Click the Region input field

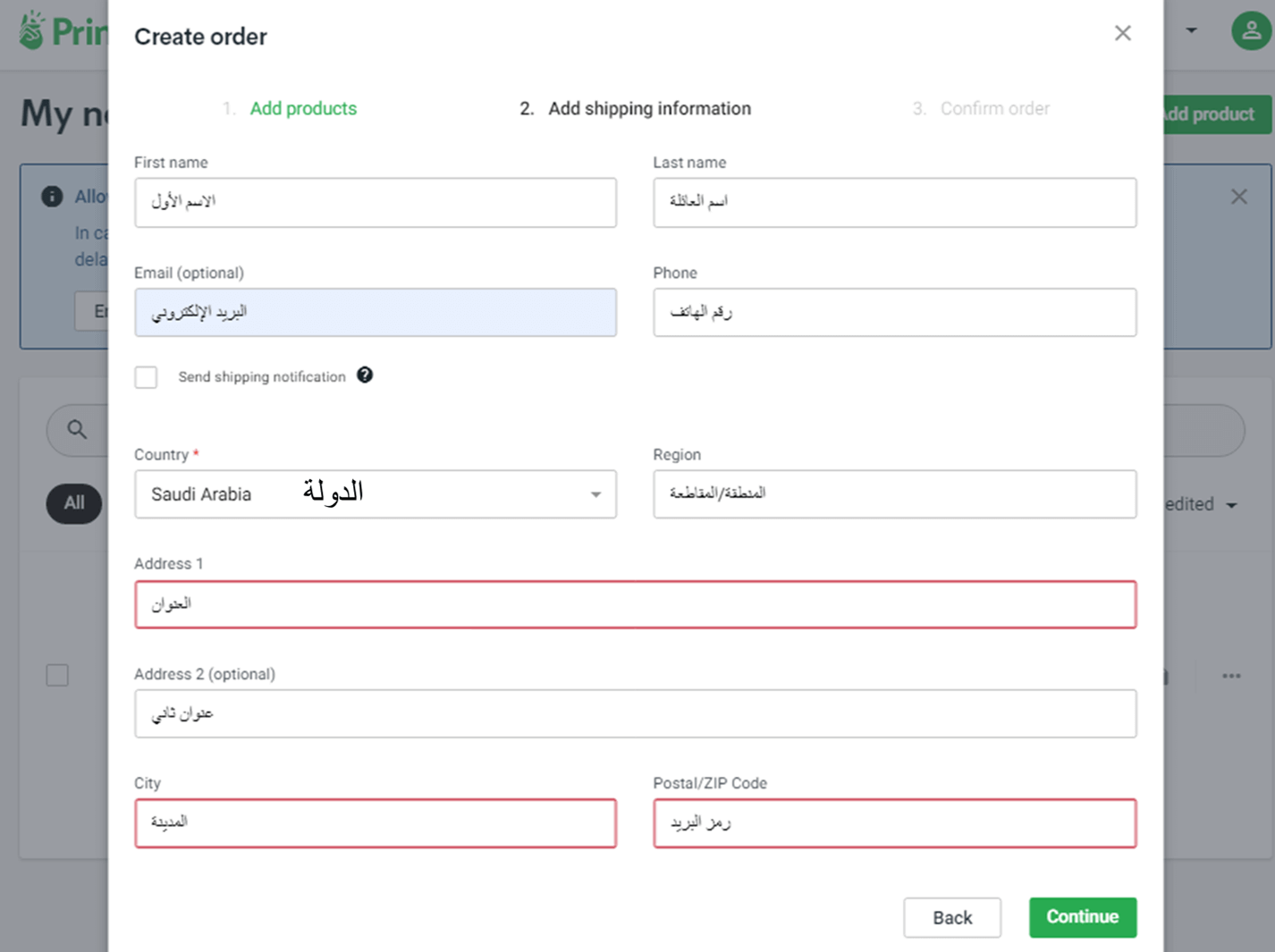click(895, 494)
